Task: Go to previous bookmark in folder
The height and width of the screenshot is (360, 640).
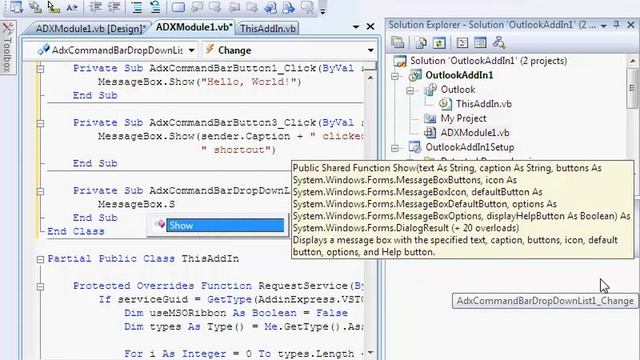Action: coord(234,7)
